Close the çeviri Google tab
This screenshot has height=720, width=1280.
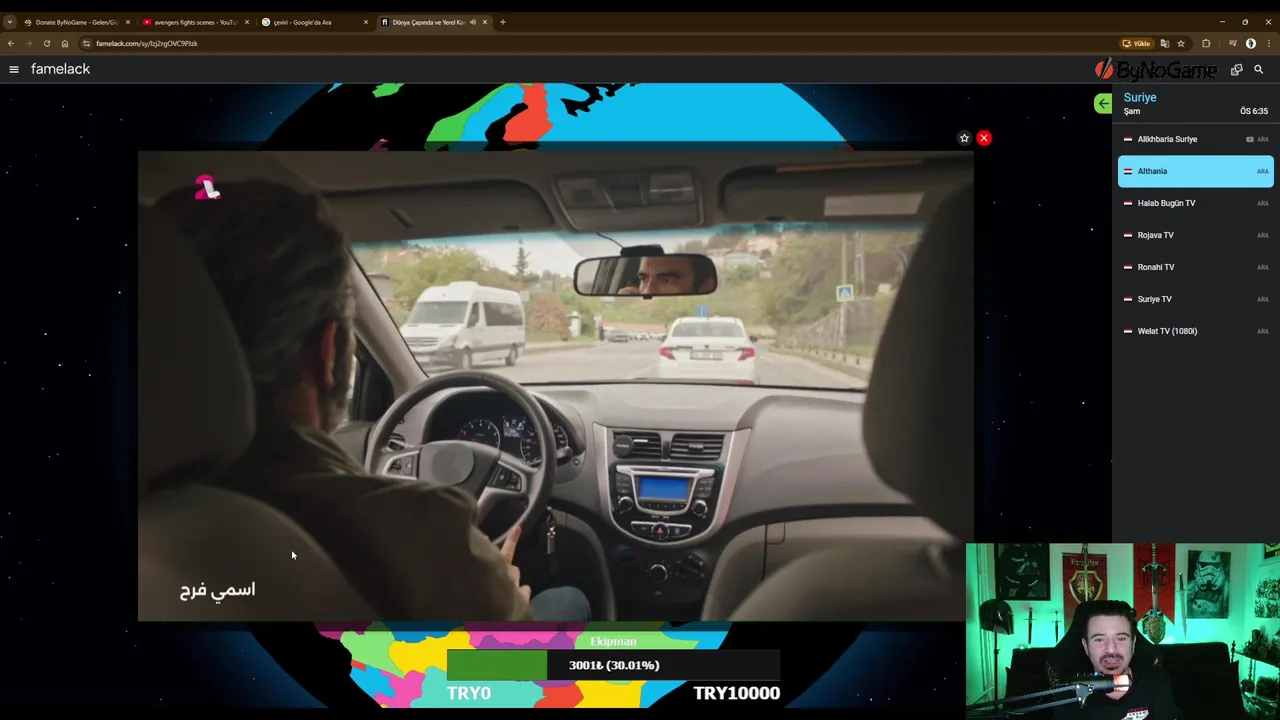click(365, 22)
